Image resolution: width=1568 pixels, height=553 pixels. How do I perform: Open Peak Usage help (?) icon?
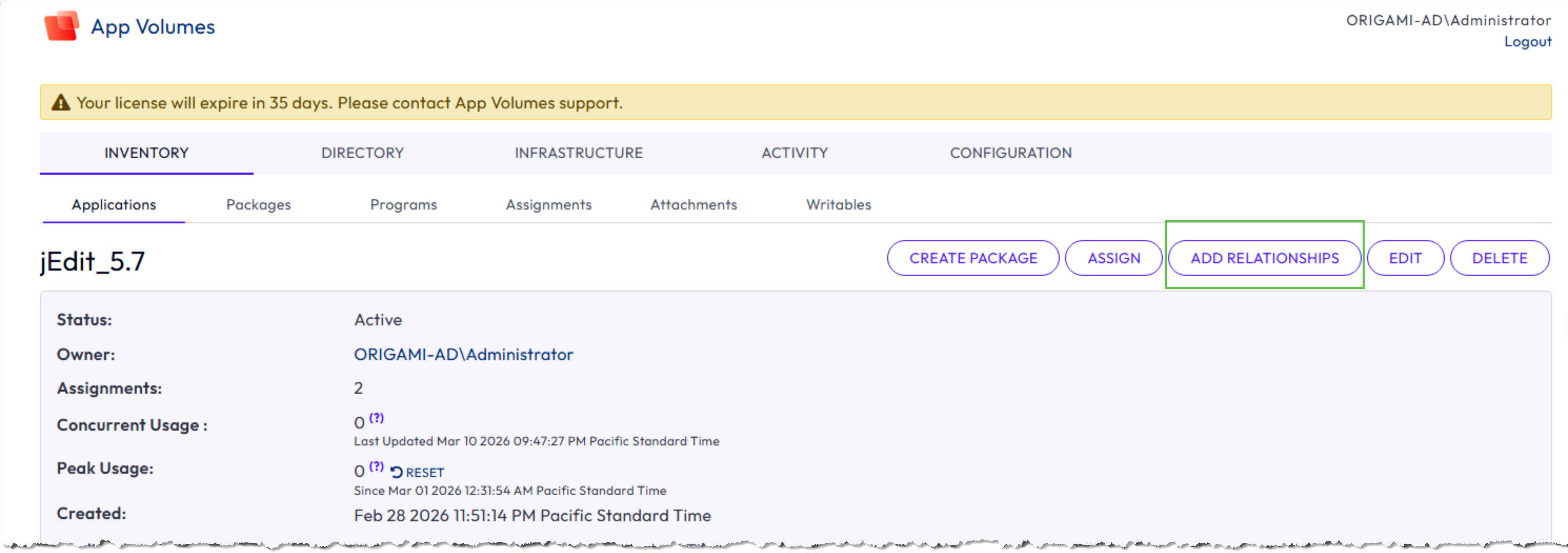377,467
